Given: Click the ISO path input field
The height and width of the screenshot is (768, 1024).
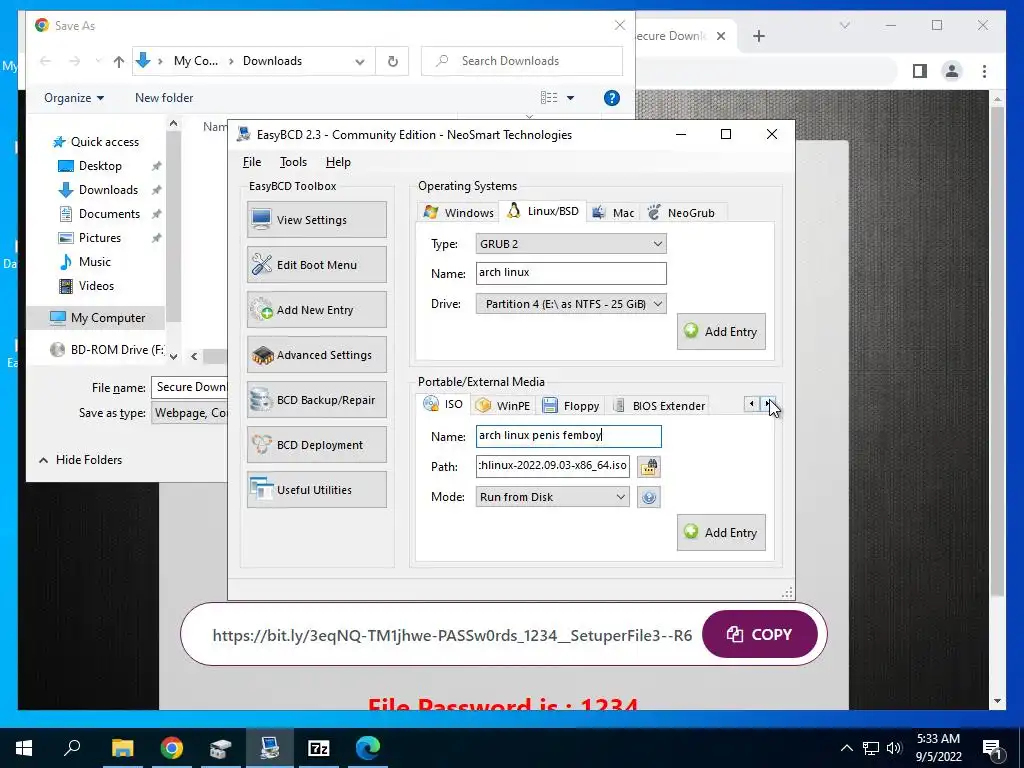Looking at the screenshot, I should tap(552, 466).
